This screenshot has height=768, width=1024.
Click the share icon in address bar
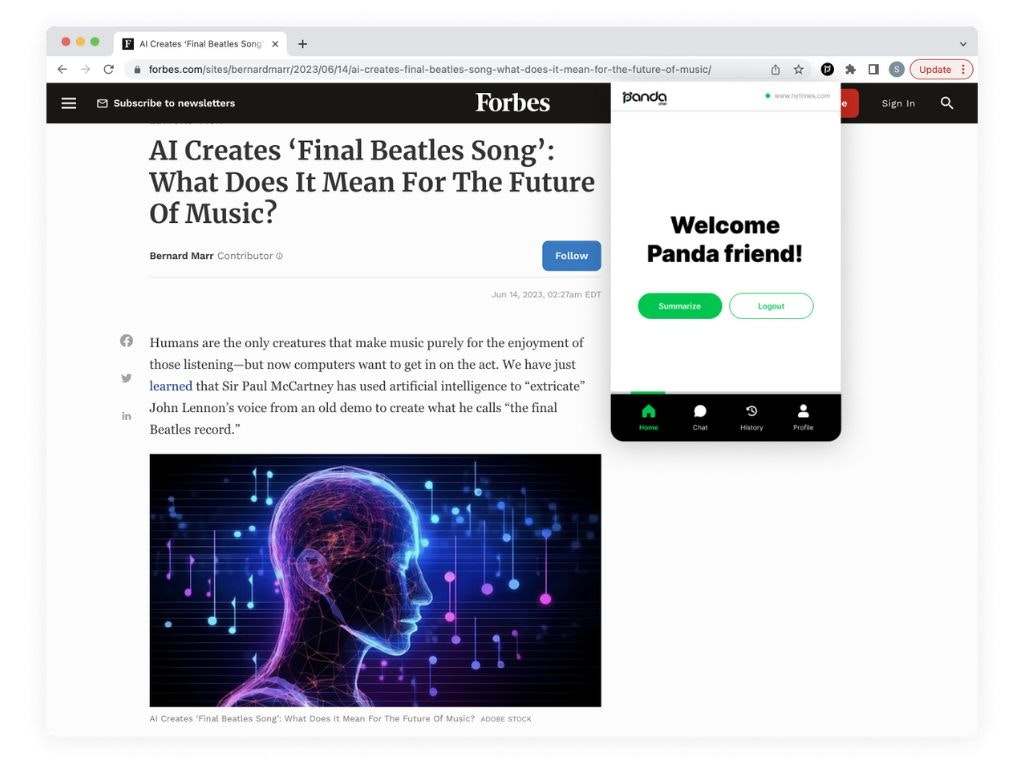tap(775, 69)
